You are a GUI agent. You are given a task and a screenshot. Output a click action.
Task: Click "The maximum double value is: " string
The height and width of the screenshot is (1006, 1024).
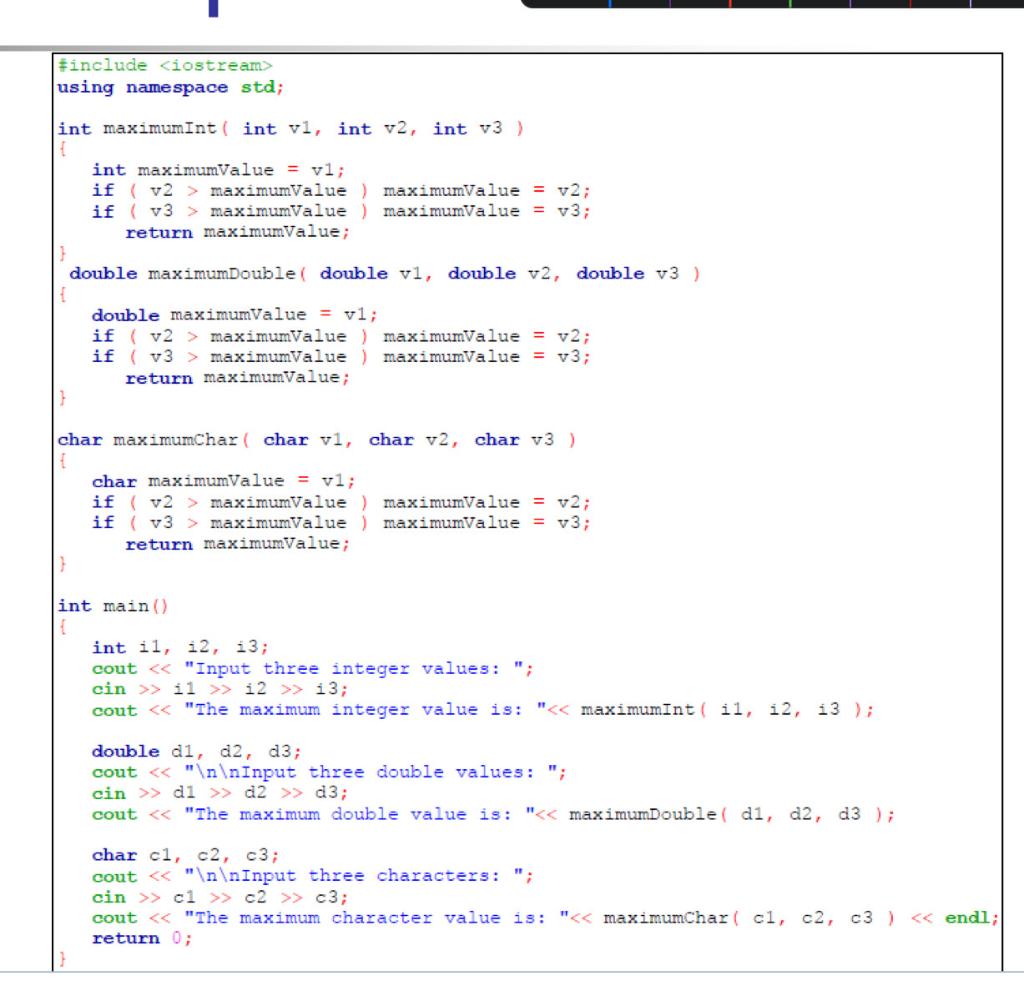[x=360, y=814]
